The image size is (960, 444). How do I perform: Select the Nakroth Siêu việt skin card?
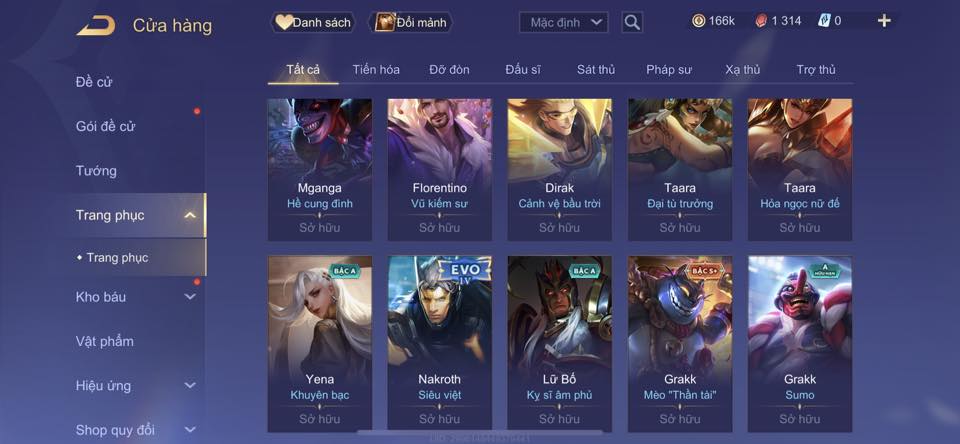click(440, 344)
